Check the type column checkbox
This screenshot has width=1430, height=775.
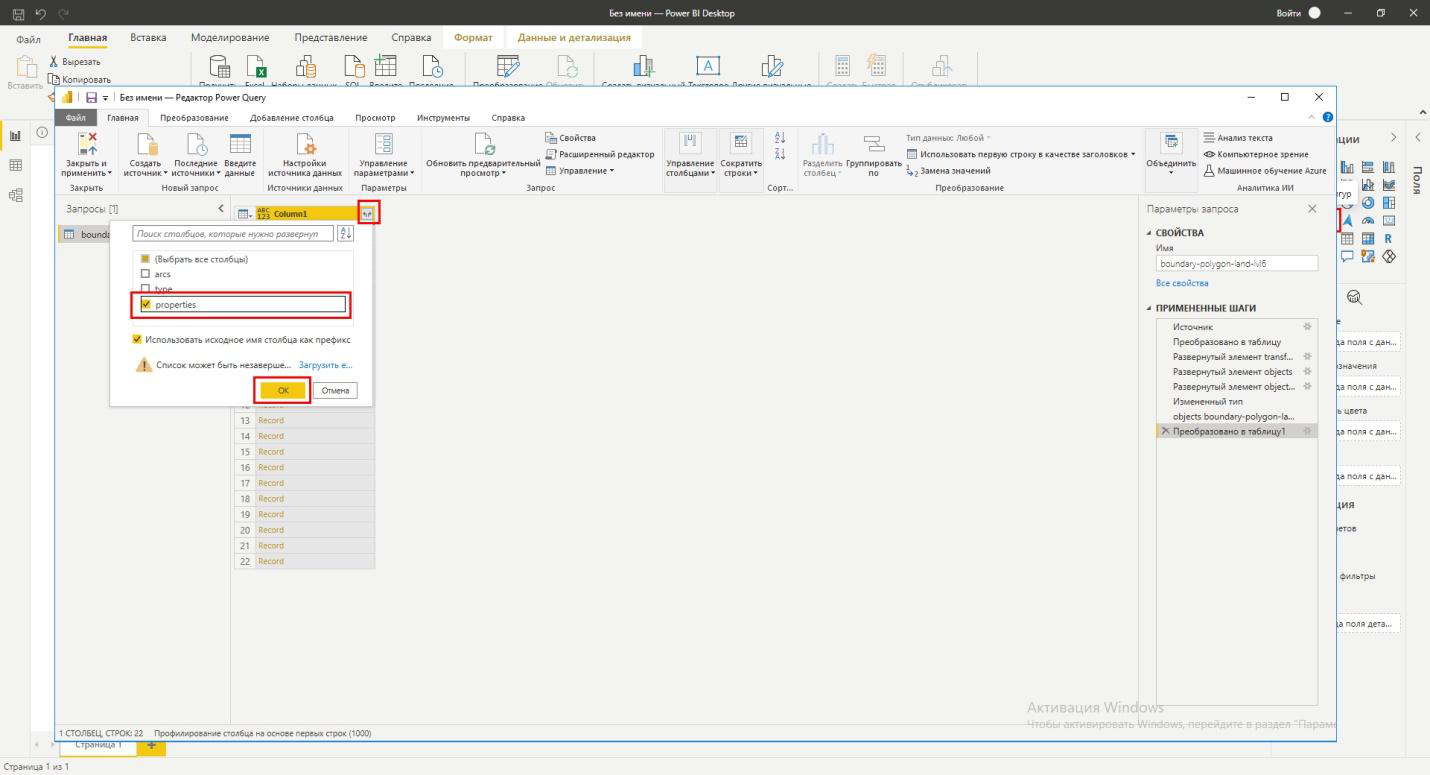145,289
